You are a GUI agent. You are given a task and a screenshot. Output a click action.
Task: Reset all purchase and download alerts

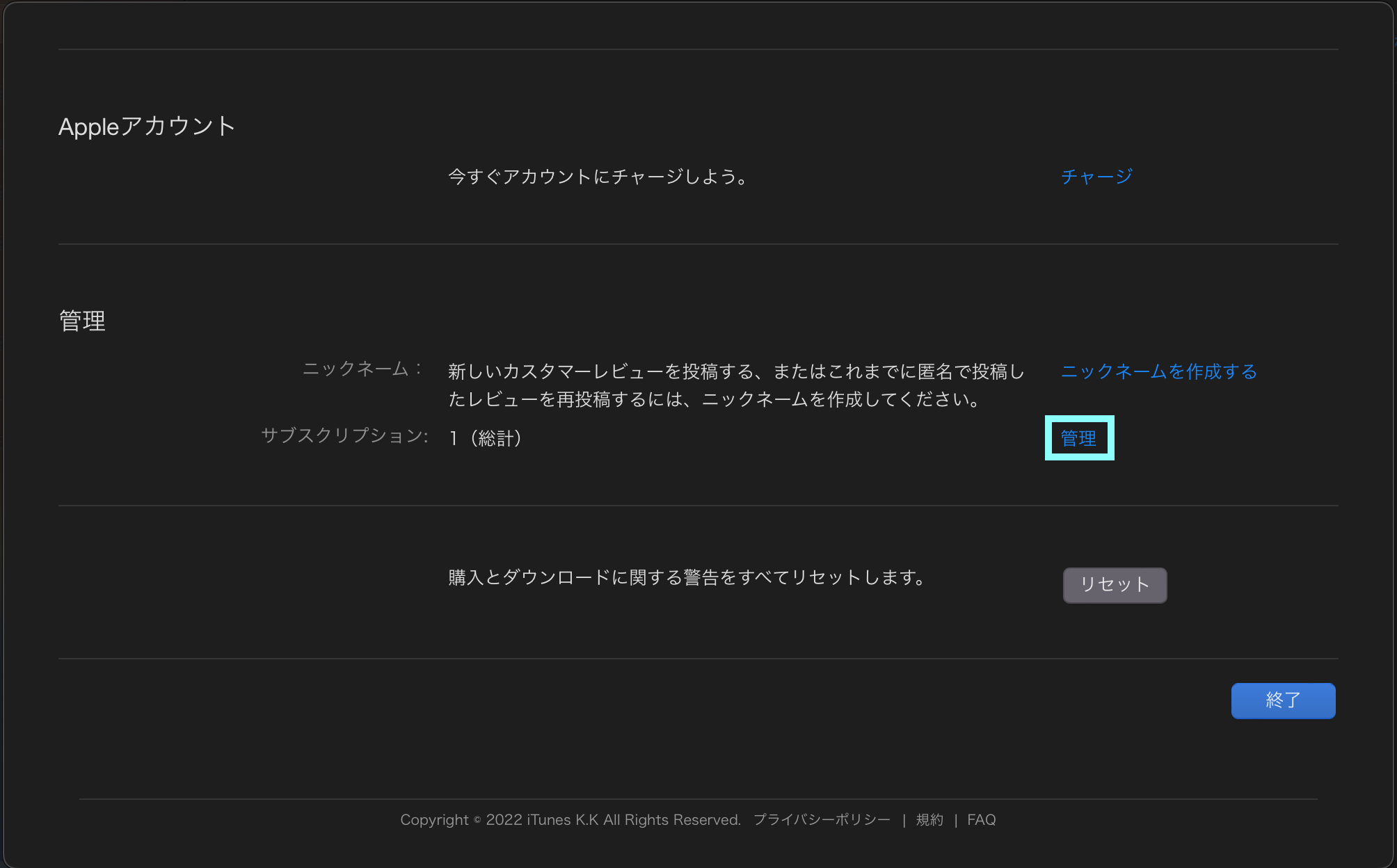(1114, 585)
